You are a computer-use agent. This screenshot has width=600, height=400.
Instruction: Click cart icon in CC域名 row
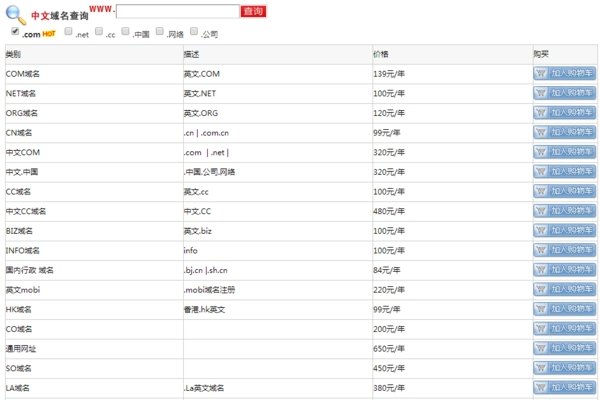click(x=541, y=191)
